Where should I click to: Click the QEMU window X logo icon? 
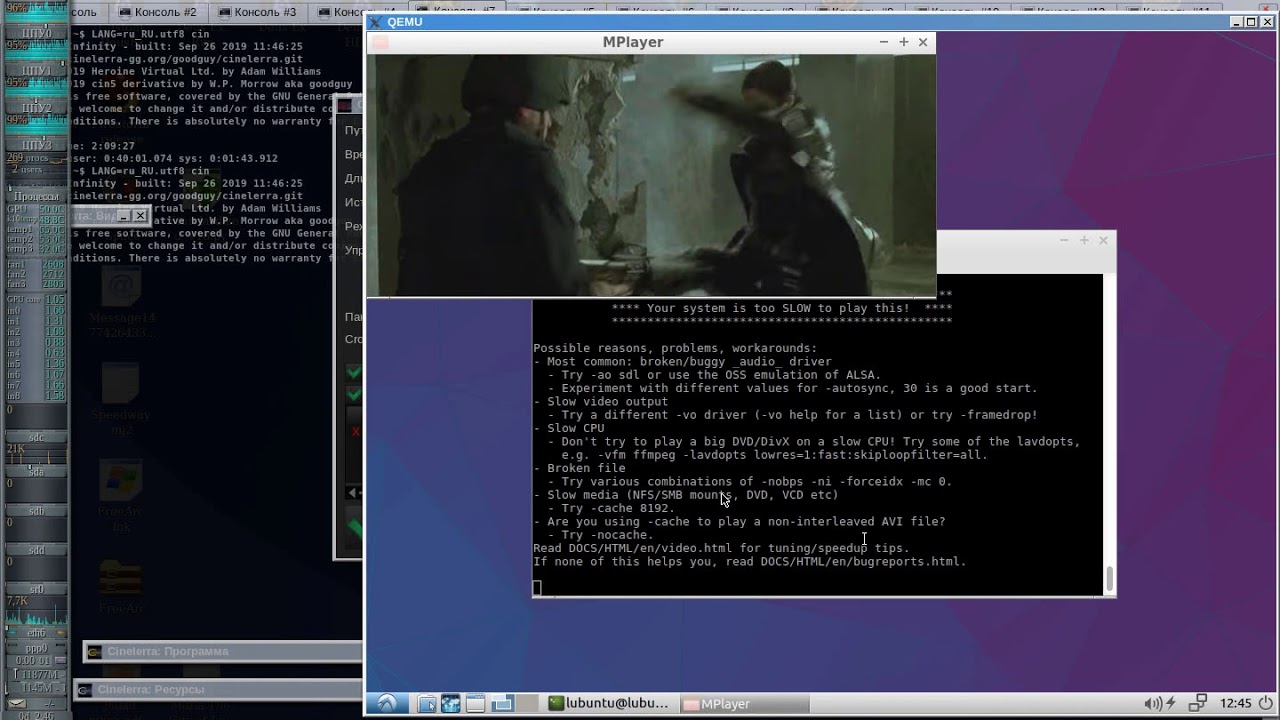point(376,22)
